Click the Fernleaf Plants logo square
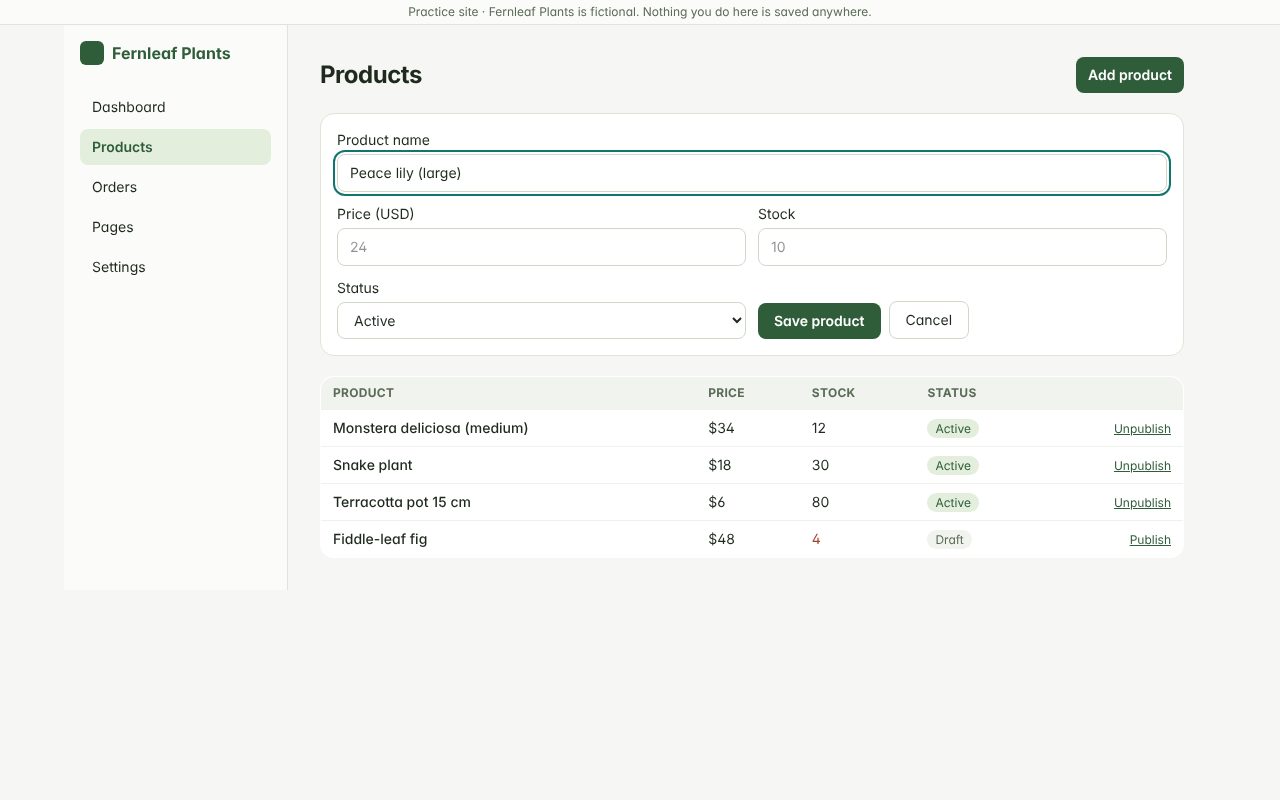 point(92,53)
